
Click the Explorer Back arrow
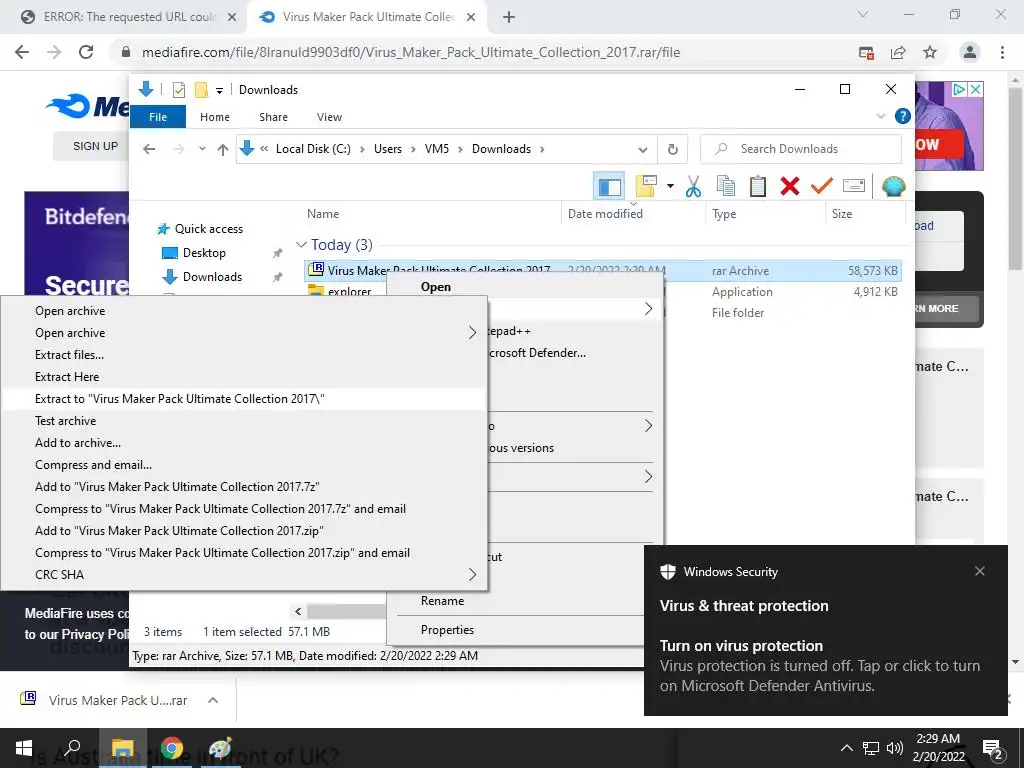click(149, 149)
